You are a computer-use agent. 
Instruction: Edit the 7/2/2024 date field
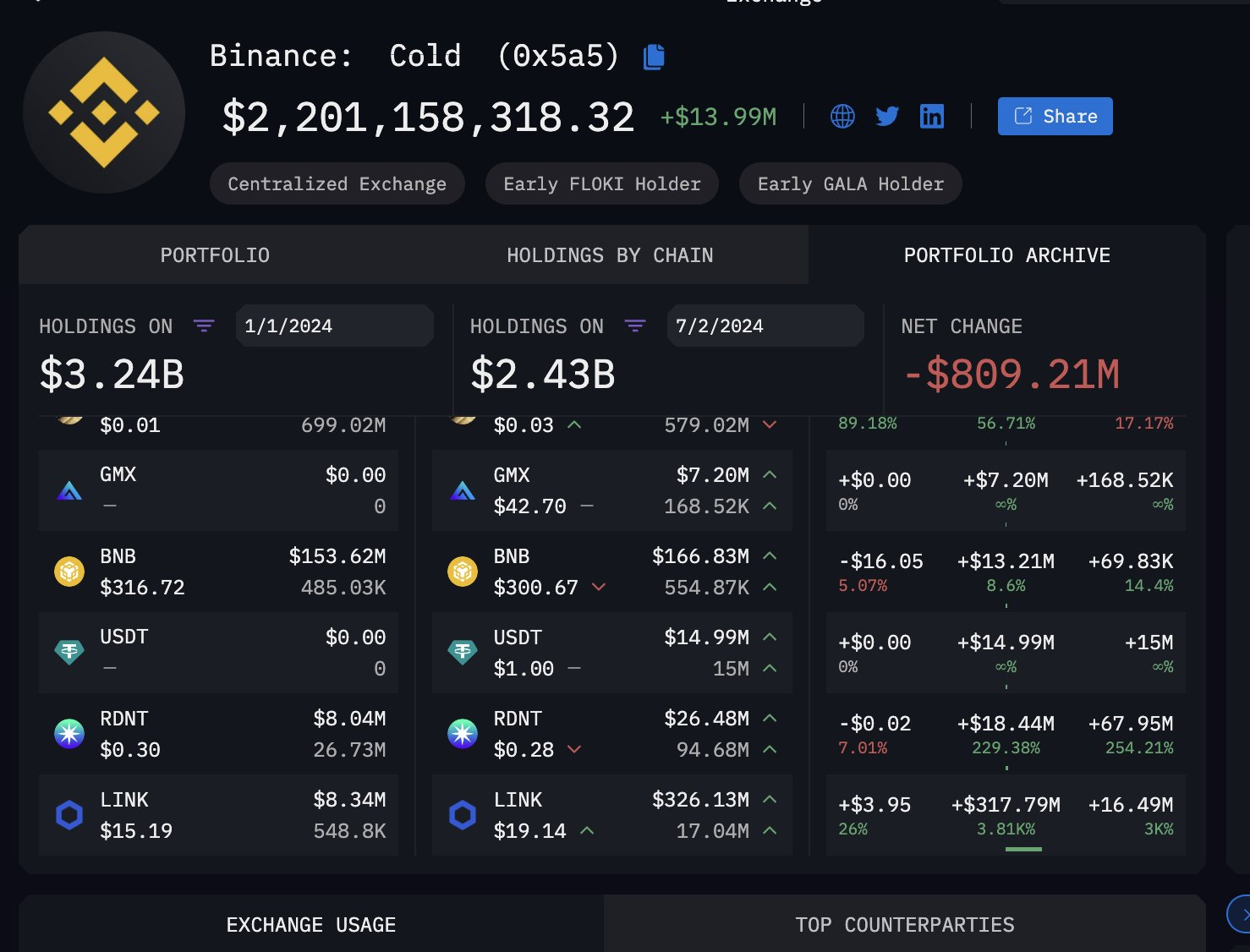coord(765,326)
